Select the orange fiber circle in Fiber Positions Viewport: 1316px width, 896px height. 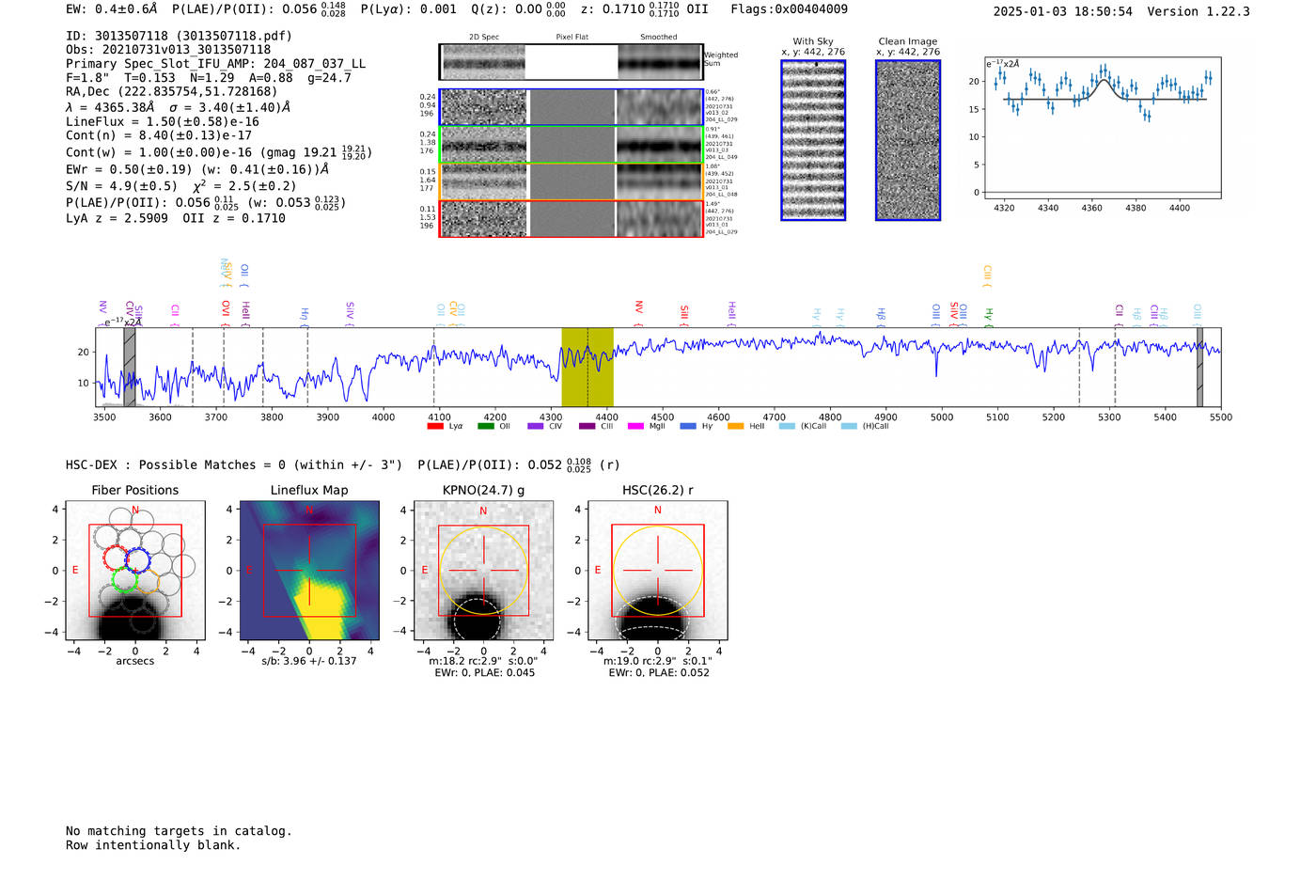tap(146, 582)
